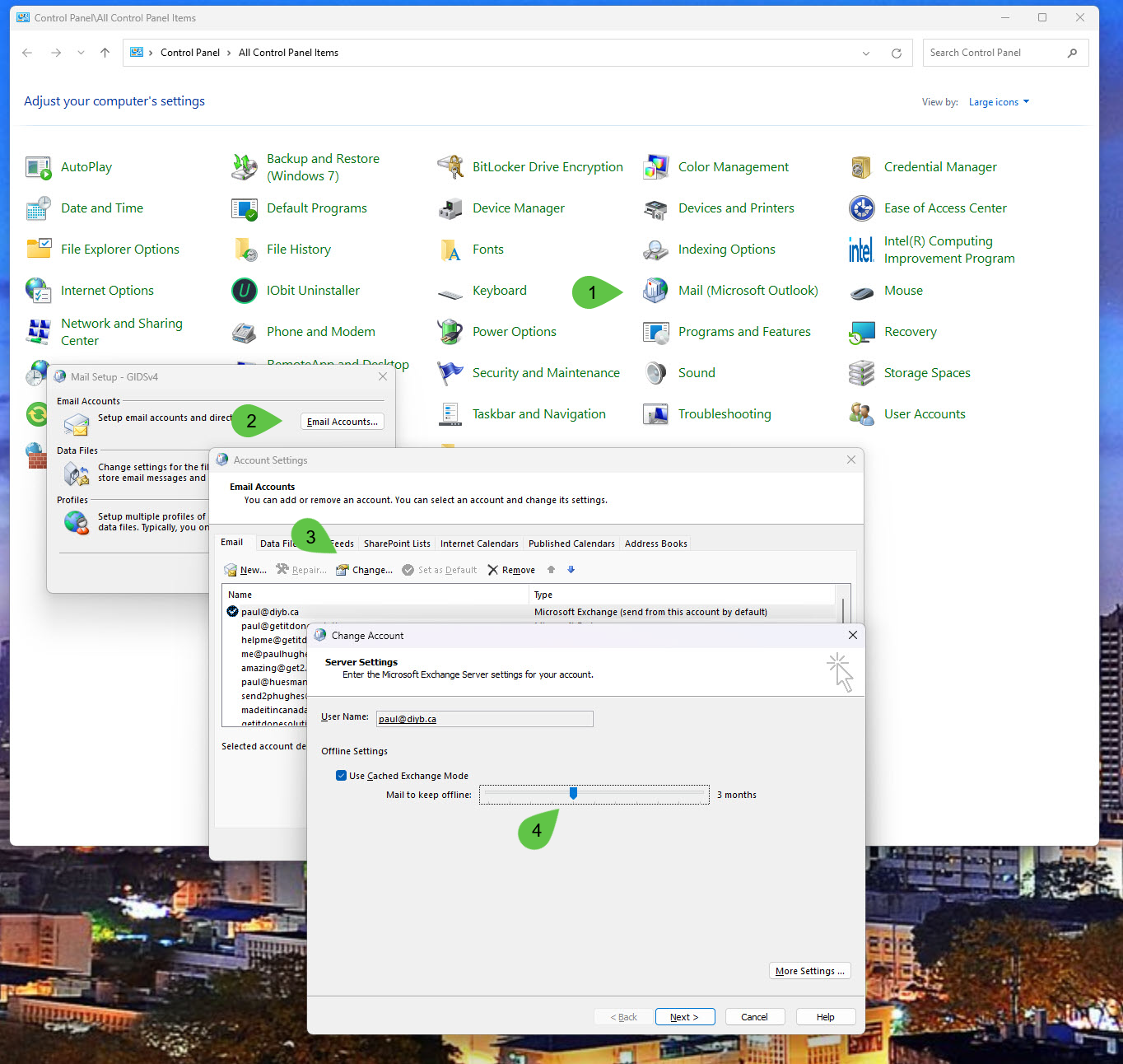Go up one level in Control Panel navigation
This screenshot has width=1123, height=1064.
pyautogui.click(x=105, y=53)
